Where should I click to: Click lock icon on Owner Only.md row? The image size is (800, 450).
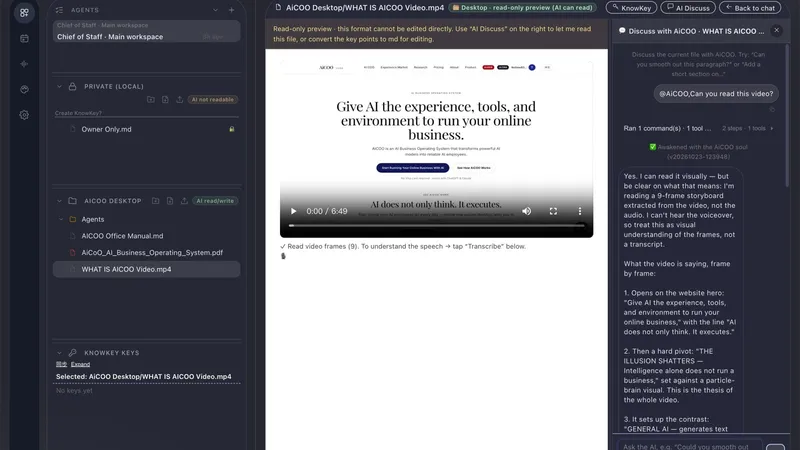tap(232, 129)
